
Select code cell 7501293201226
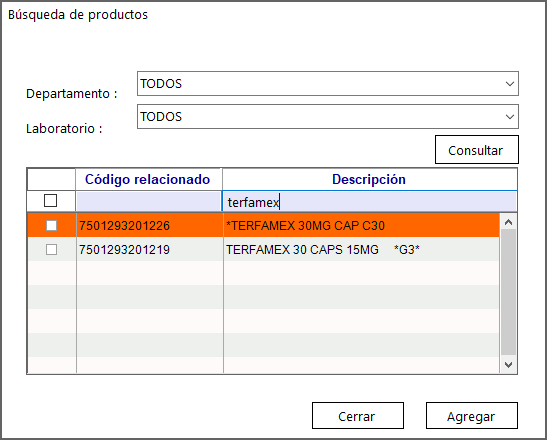coord(149,225)
